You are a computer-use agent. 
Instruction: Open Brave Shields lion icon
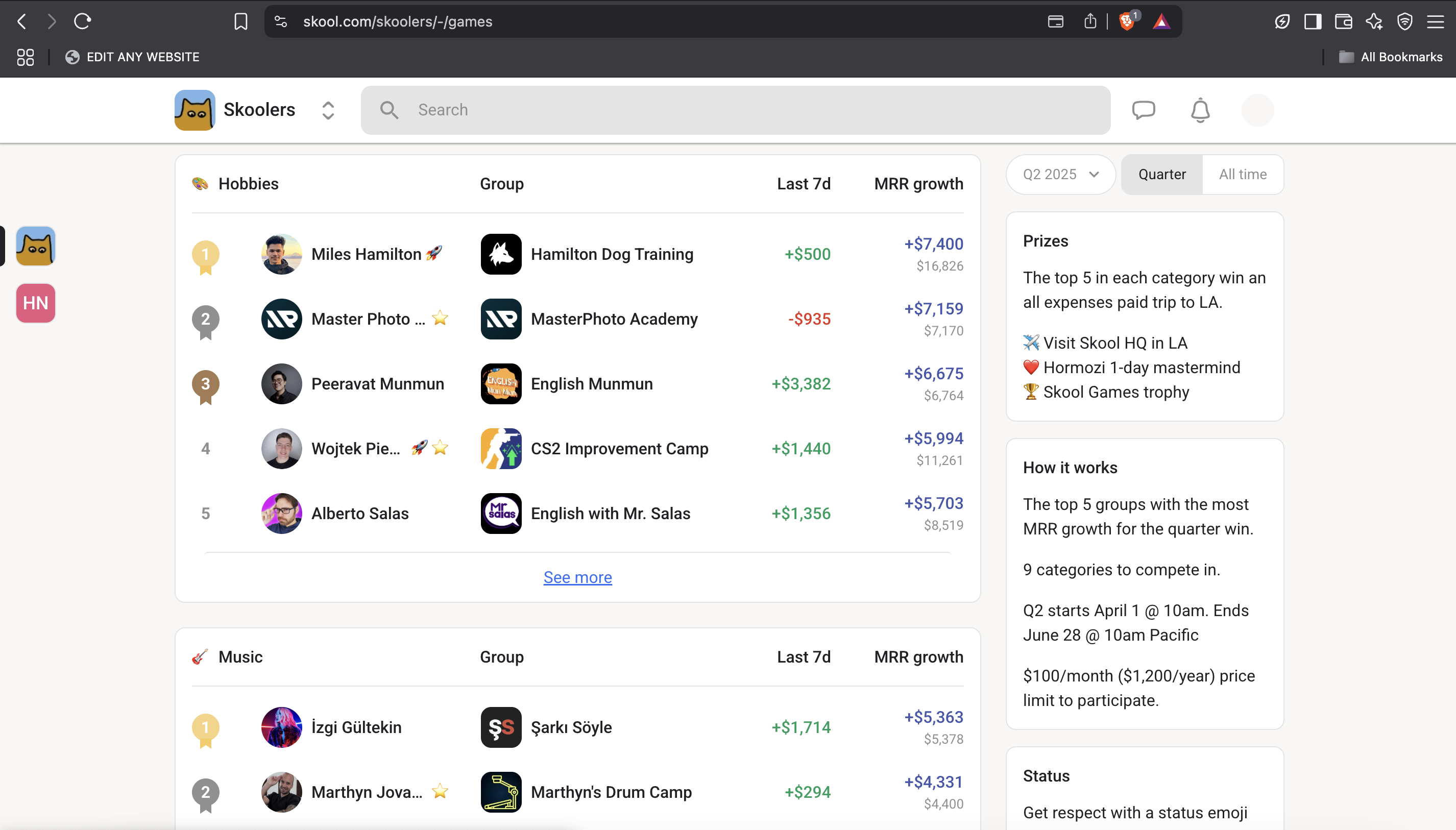pyautogui.click(x=1127, y=21)
